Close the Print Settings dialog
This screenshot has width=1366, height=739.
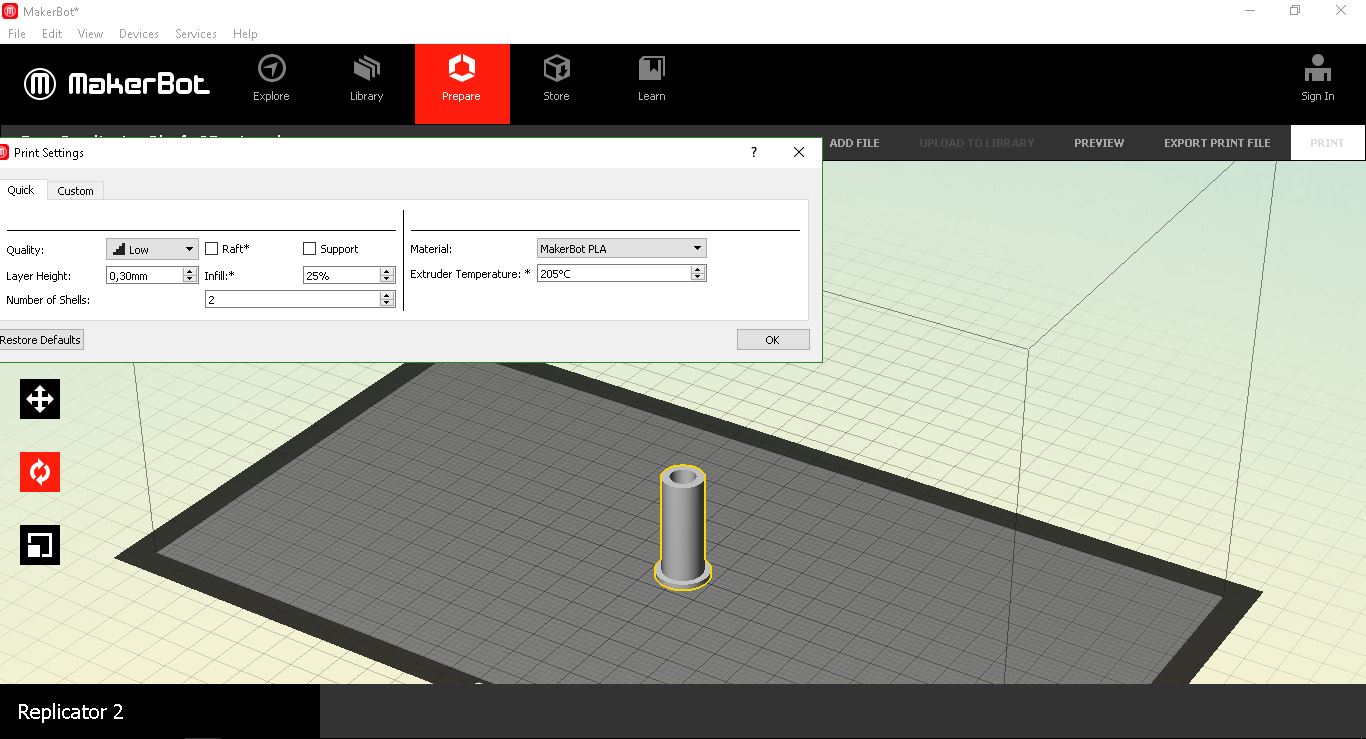tap(798, 152)
